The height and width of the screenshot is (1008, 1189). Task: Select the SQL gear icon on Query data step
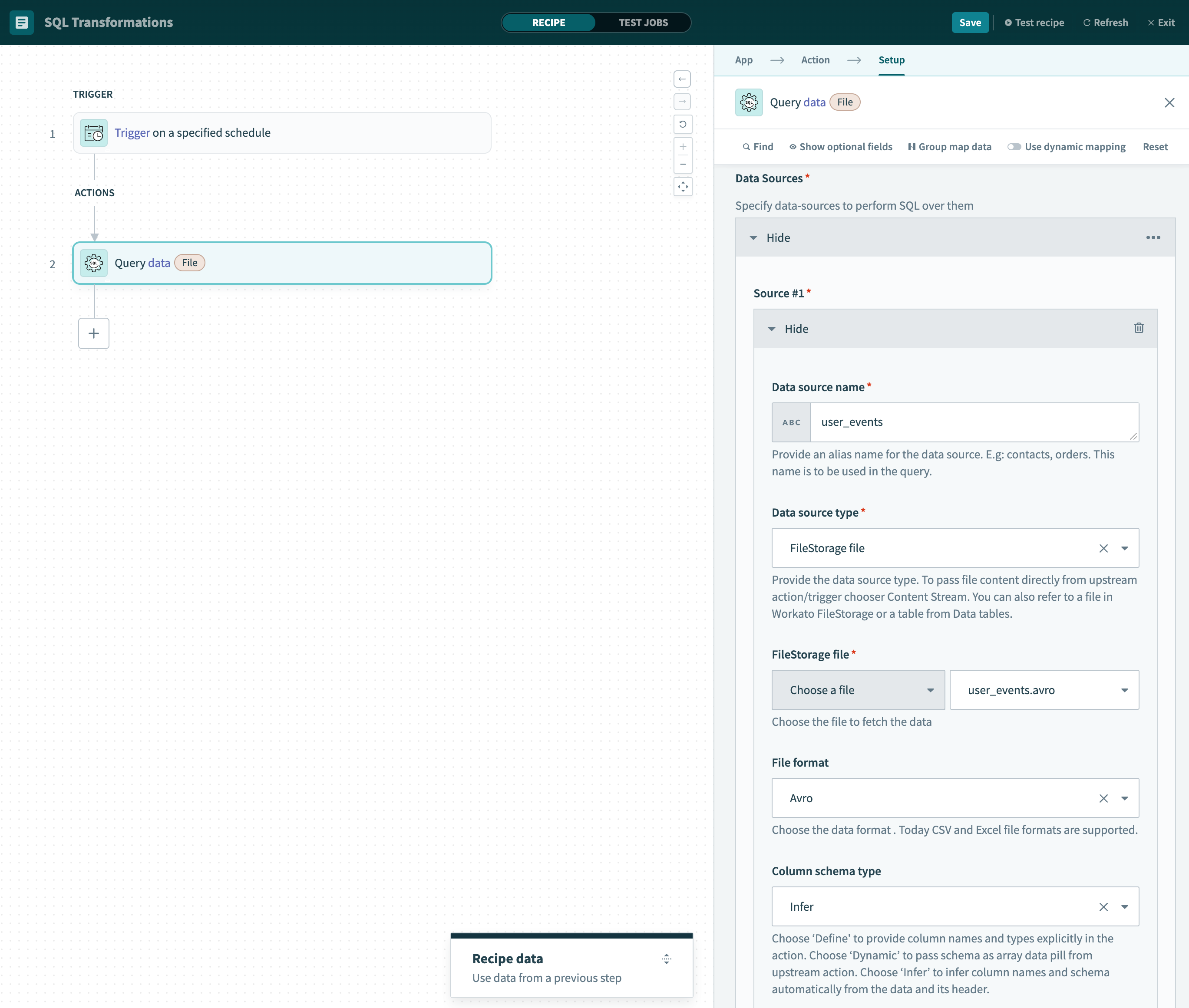[x=93, y=263]
